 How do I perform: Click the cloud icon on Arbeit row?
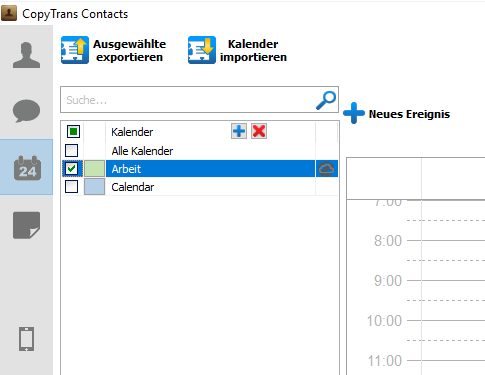[326, 169]
